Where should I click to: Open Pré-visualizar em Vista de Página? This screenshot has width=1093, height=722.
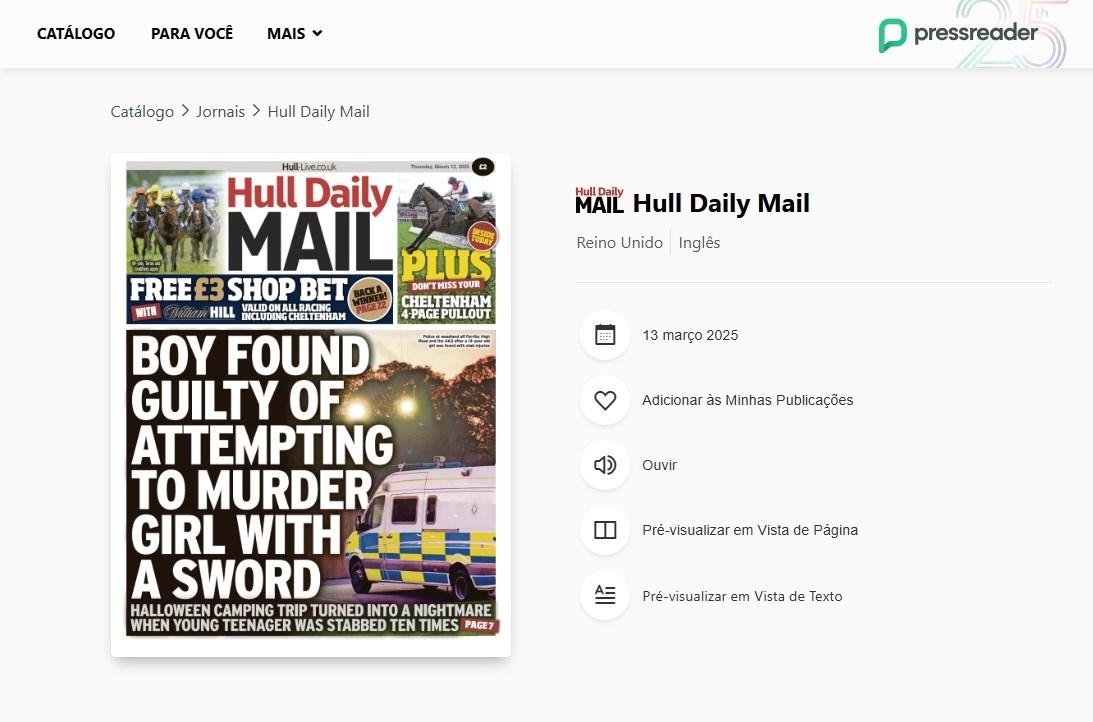(750, 530)
